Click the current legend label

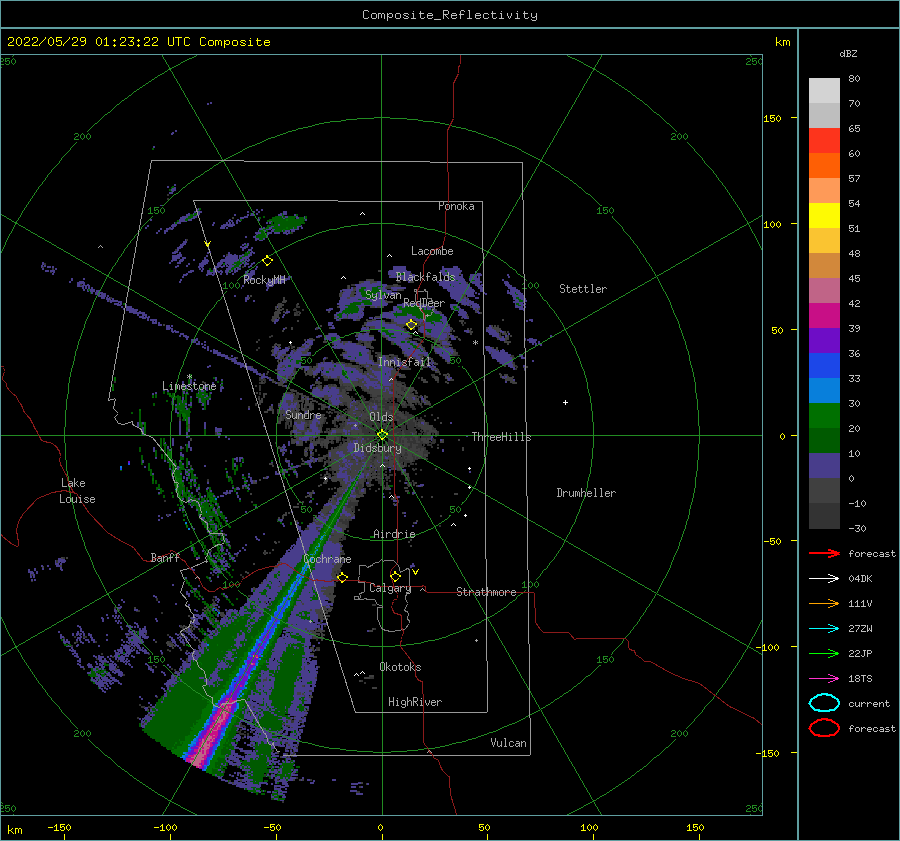pos(869,703)
